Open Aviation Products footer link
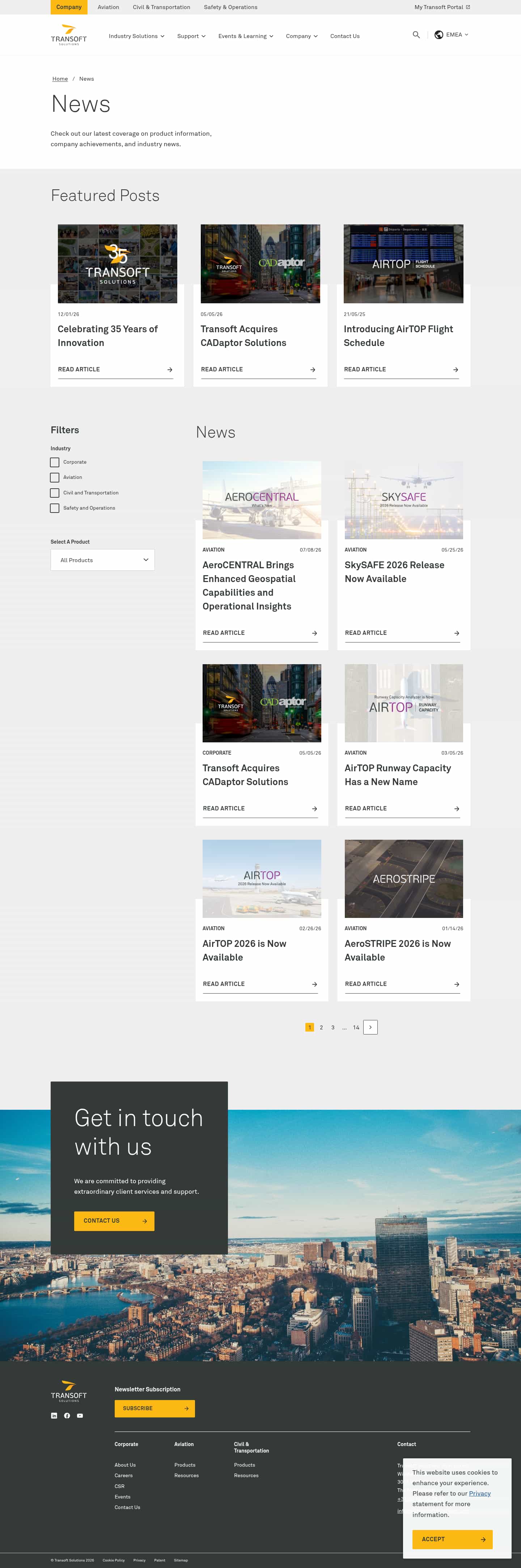Screen dimensions: 521x1568 click(x=185, y=1464)
